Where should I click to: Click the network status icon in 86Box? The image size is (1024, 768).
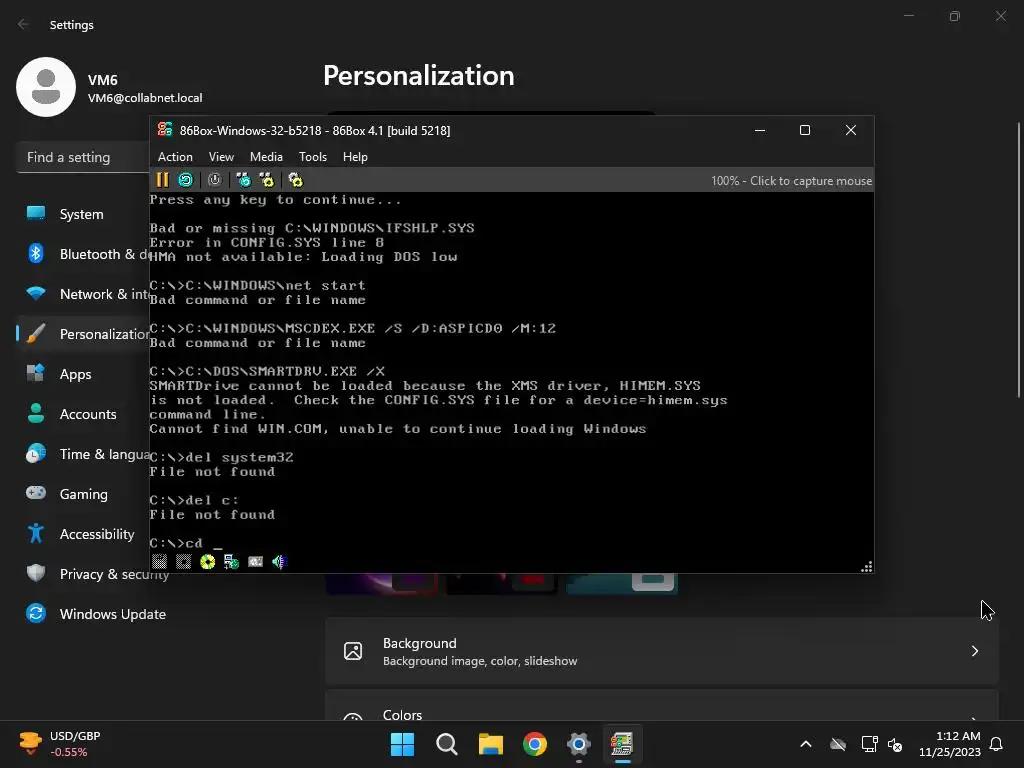(x=231, y=562)
